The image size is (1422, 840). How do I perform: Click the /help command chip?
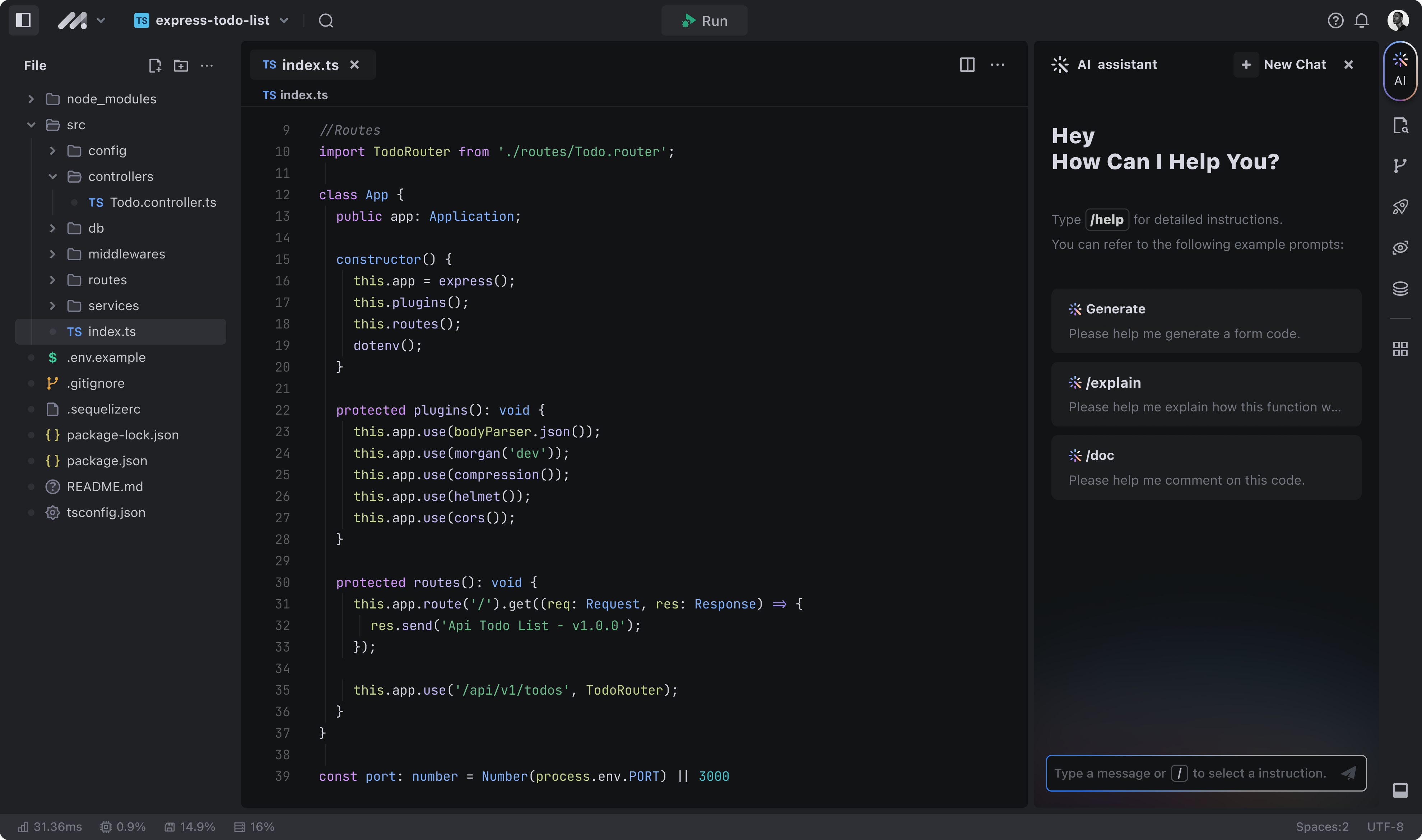pyautogui.click(x=1107, y=220)
